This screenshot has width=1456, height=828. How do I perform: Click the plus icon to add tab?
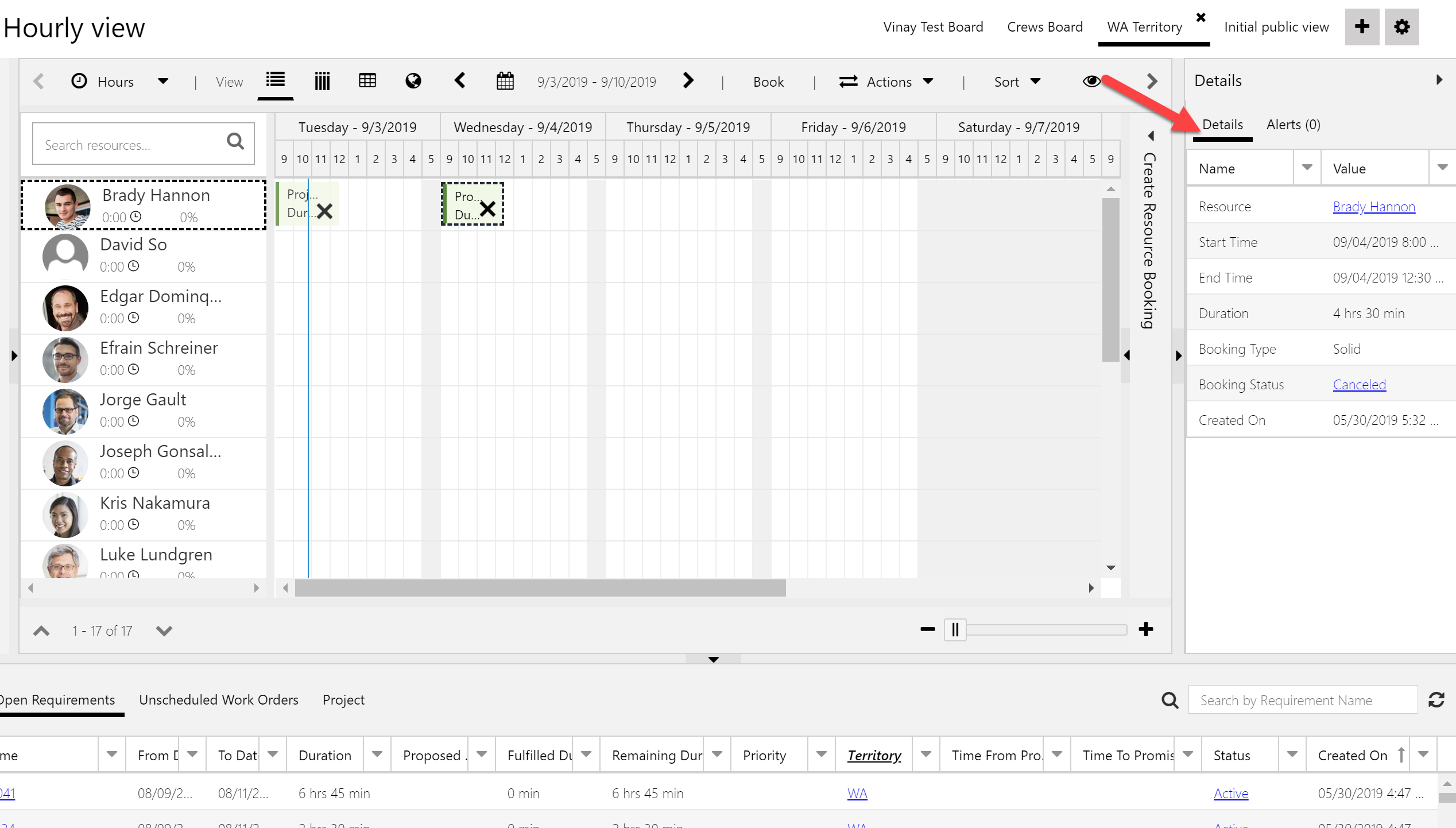(x=1361, y=26)
